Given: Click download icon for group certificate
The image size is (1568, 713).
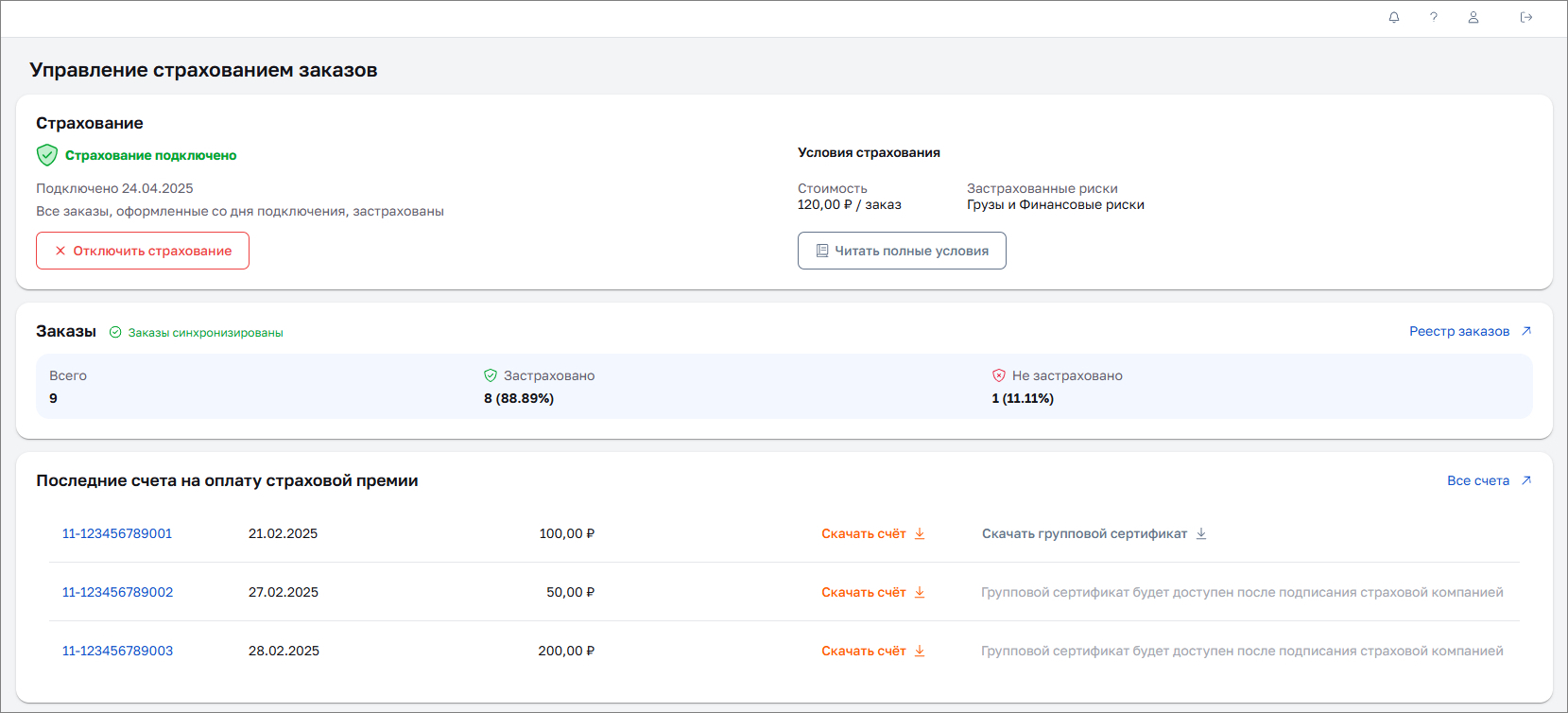Looking at the screenshot, I should click(1201, 533).
